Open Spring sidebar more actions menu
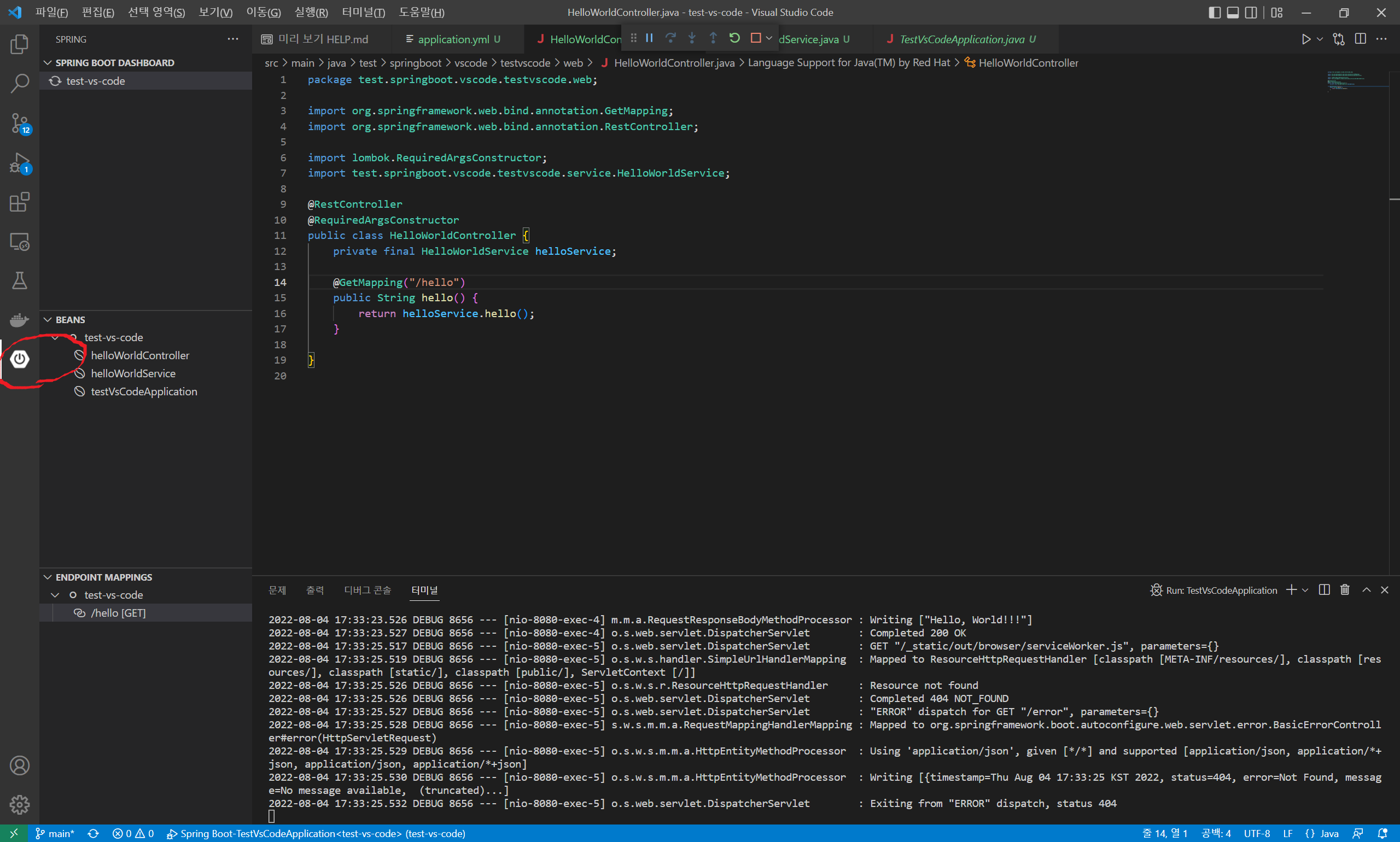1400x842 pixels. (x=232, y=39)
